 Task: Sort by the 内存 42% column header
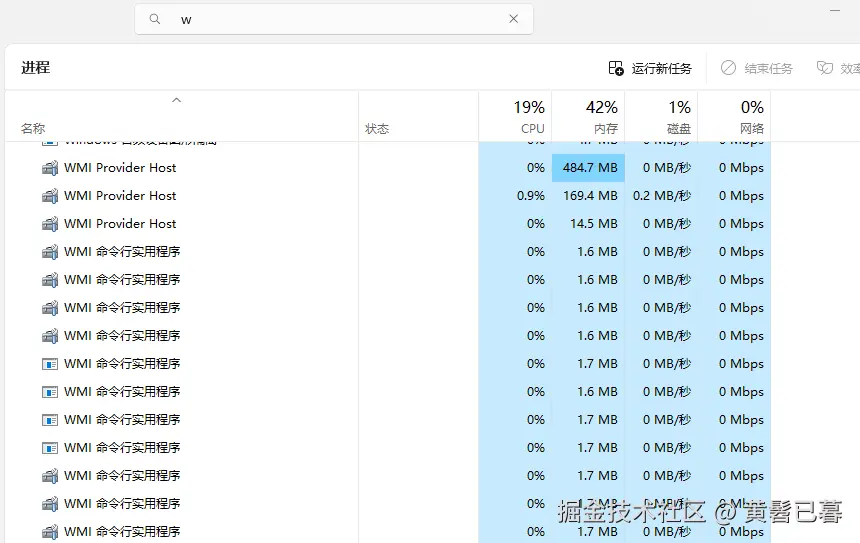[x=588, y=116]
